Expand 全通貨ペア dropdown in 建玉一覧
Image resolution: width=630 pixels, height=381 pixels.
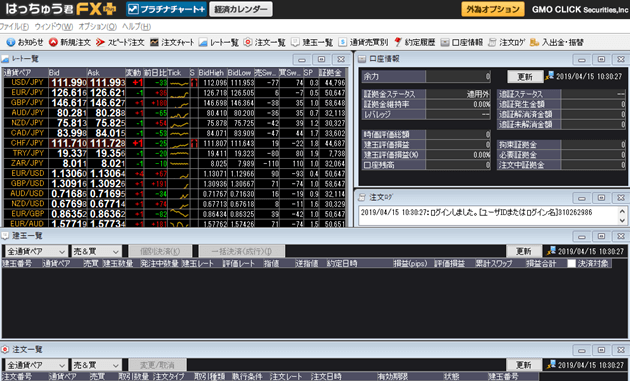coord(35,252)
